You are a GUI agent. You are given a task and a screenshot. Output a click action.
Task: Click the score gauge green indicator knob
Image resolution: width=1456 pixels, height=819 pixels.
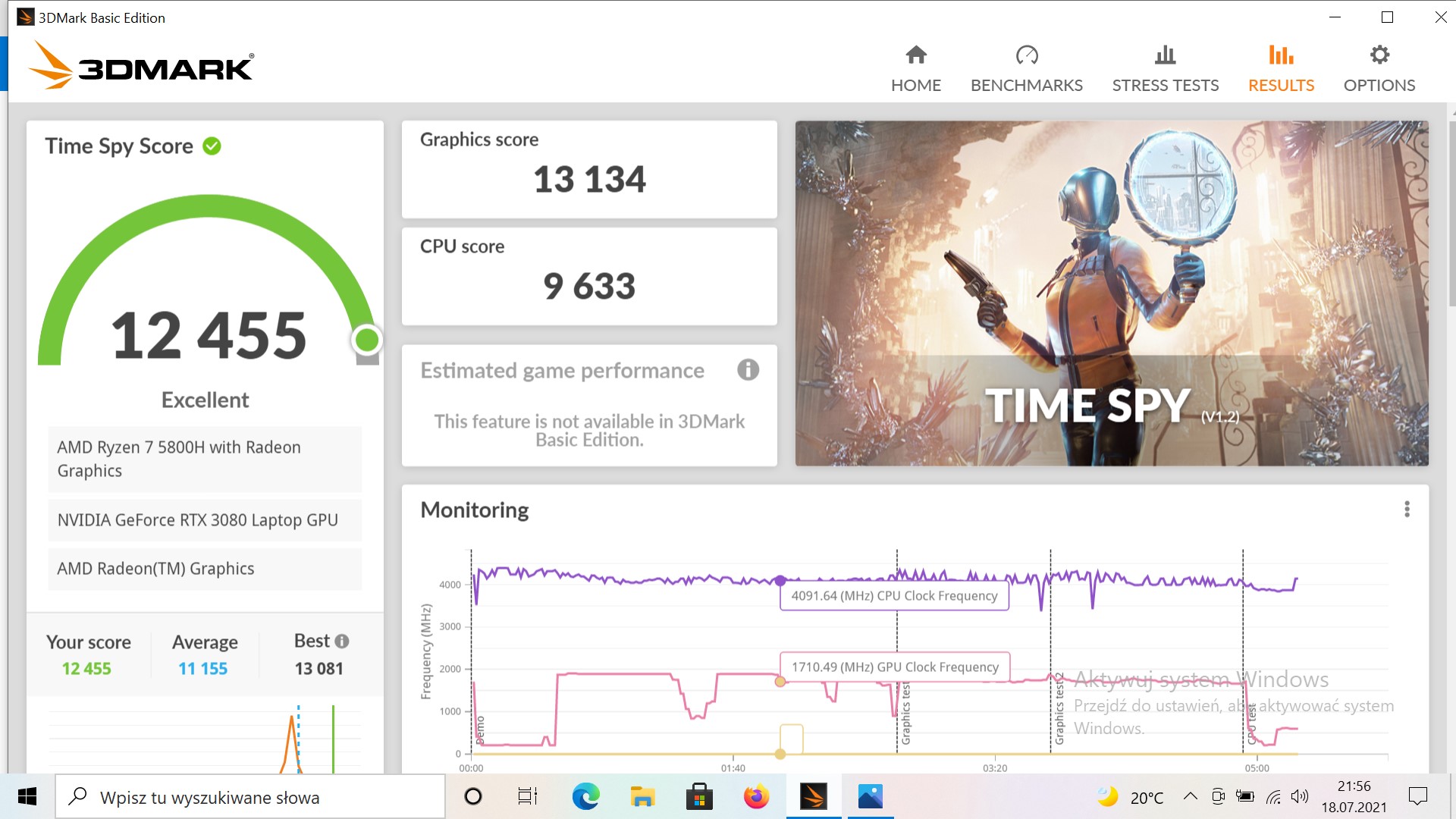[x=367, y=340]
